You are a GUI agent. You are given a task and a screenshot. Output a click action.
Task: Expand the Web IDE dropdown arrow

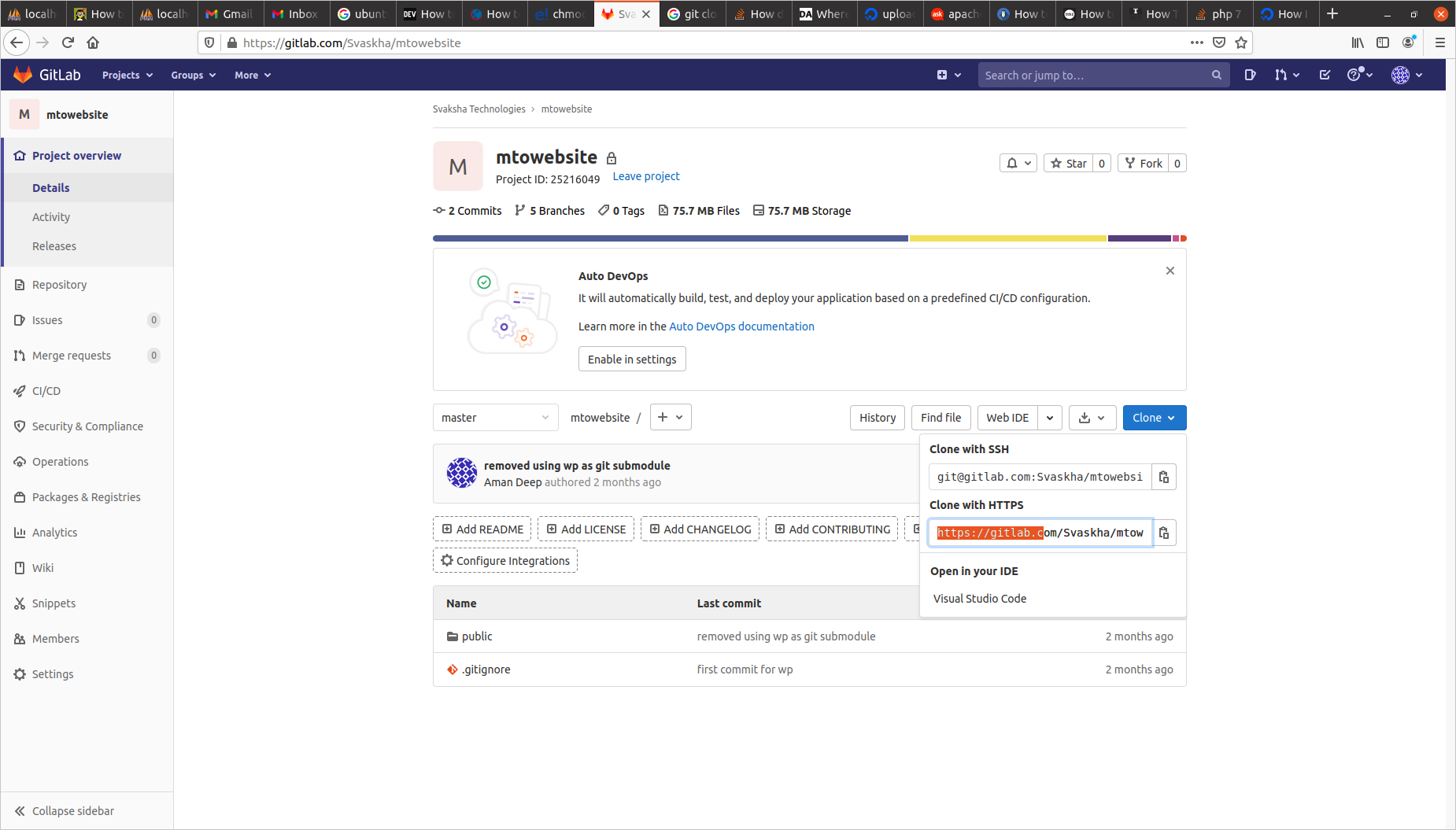coord(1050,418)
